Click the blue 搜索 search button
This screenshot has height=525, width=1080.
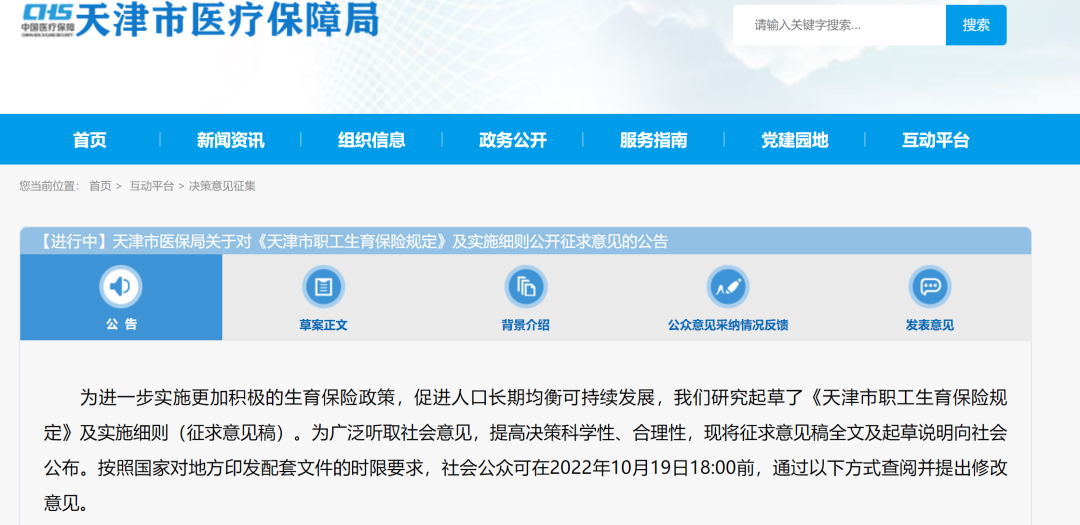976,25
